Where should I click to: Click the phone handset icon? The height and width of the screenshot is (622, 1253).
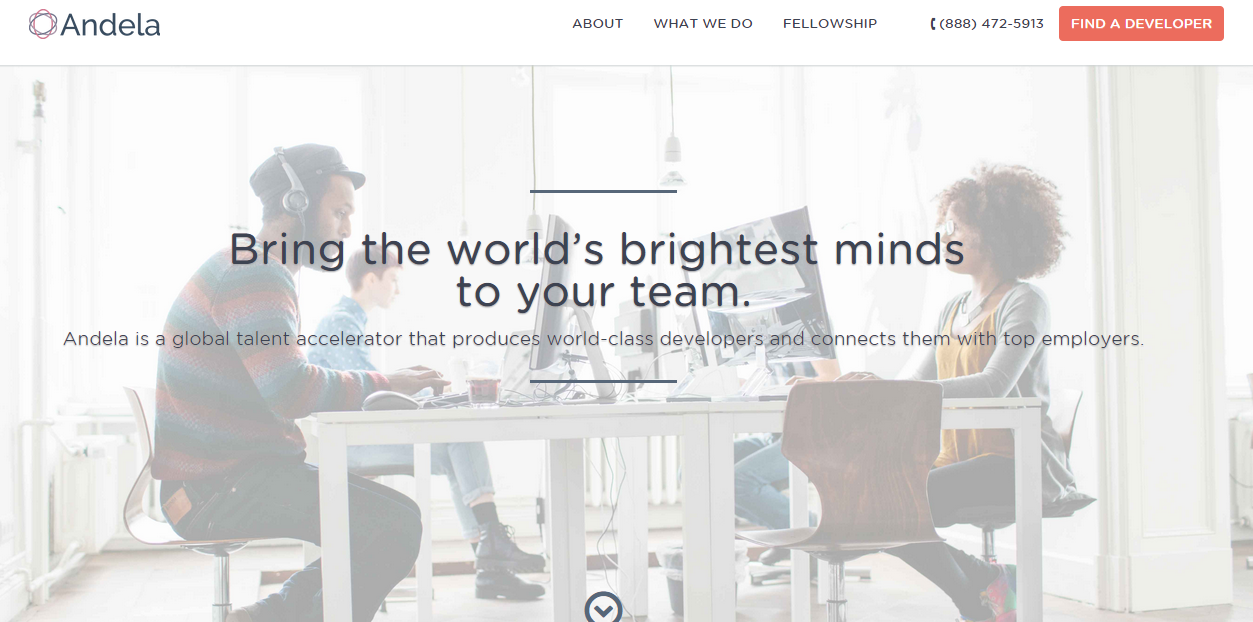pos(933,24)
